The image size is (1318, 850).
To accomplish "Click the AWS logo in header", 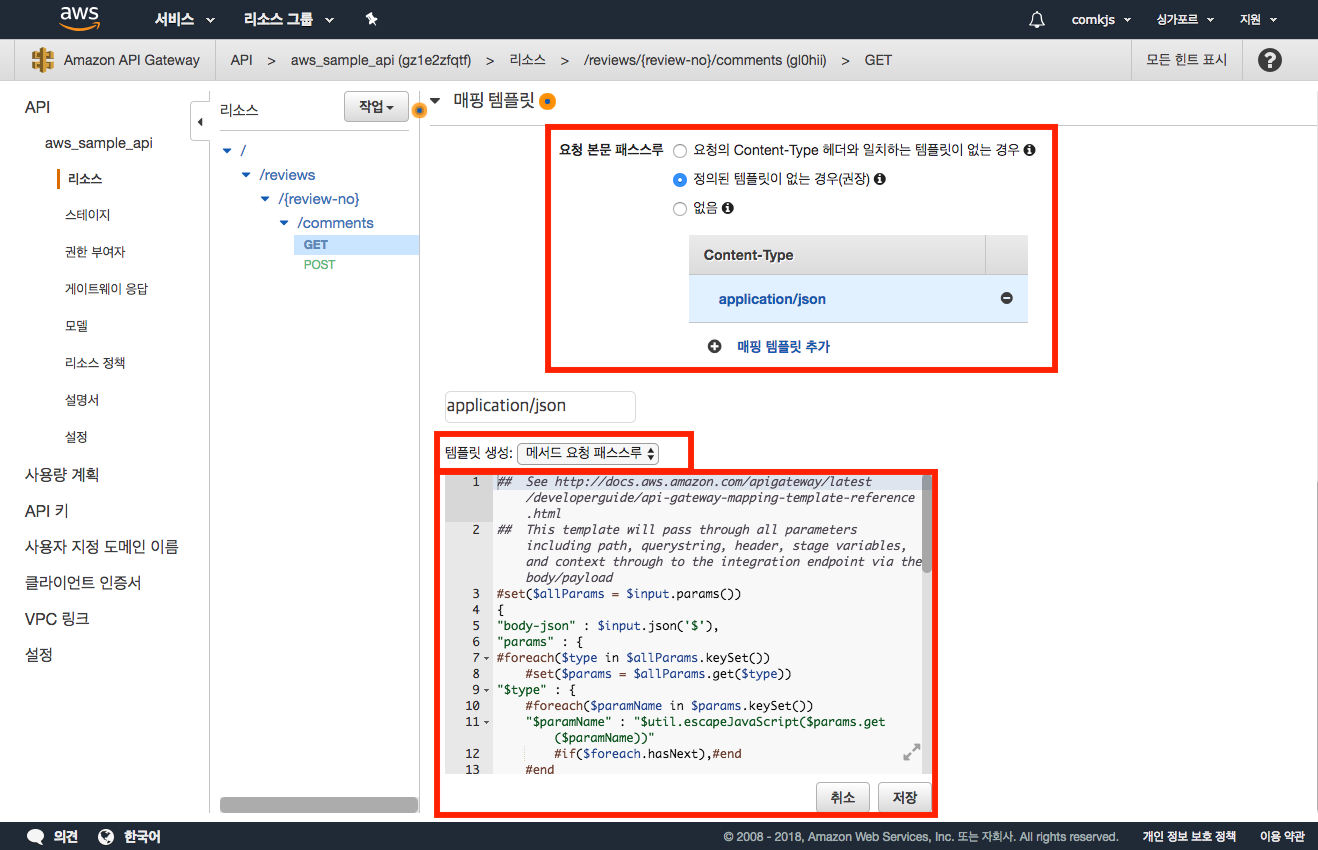I will pos(79,19).
